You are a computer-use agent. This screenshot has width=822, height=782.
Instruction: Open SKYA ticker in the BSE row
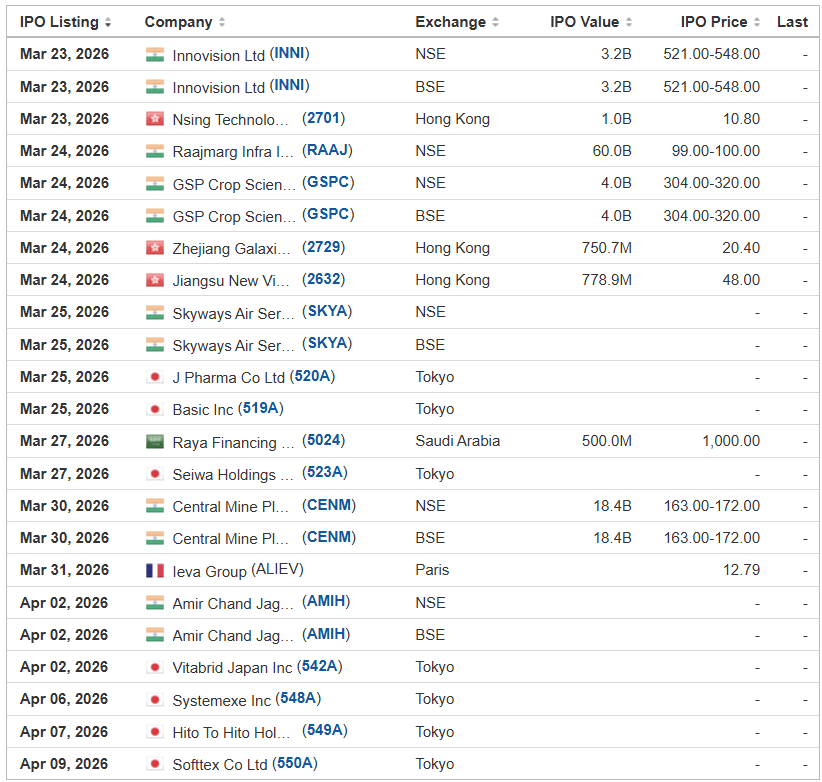(x=327, y=344)
